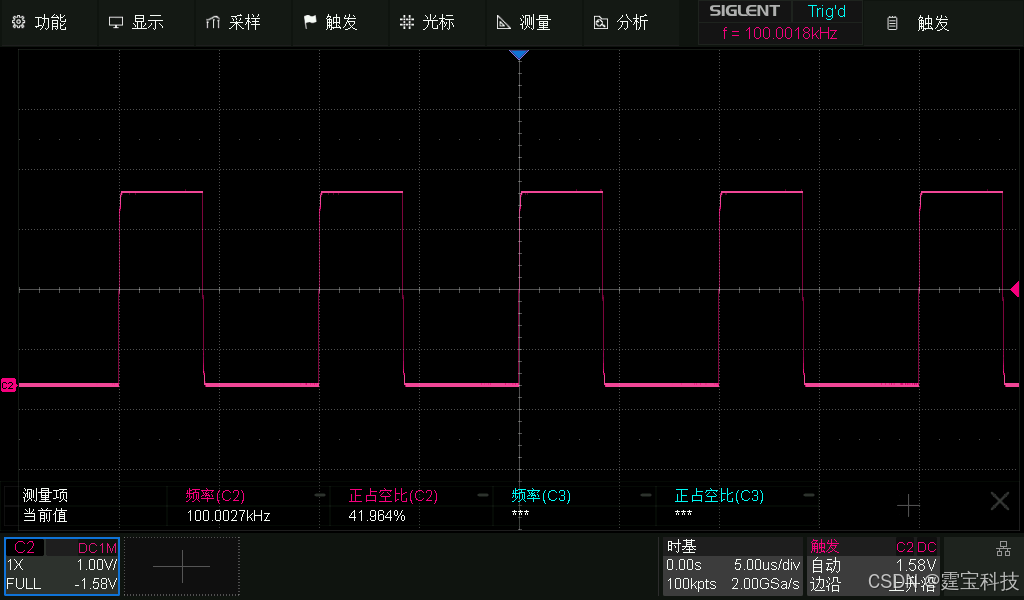Click the Trig'd status indicator
Viewport: 1024px width, 600px height.
click(x=827, y=11)
